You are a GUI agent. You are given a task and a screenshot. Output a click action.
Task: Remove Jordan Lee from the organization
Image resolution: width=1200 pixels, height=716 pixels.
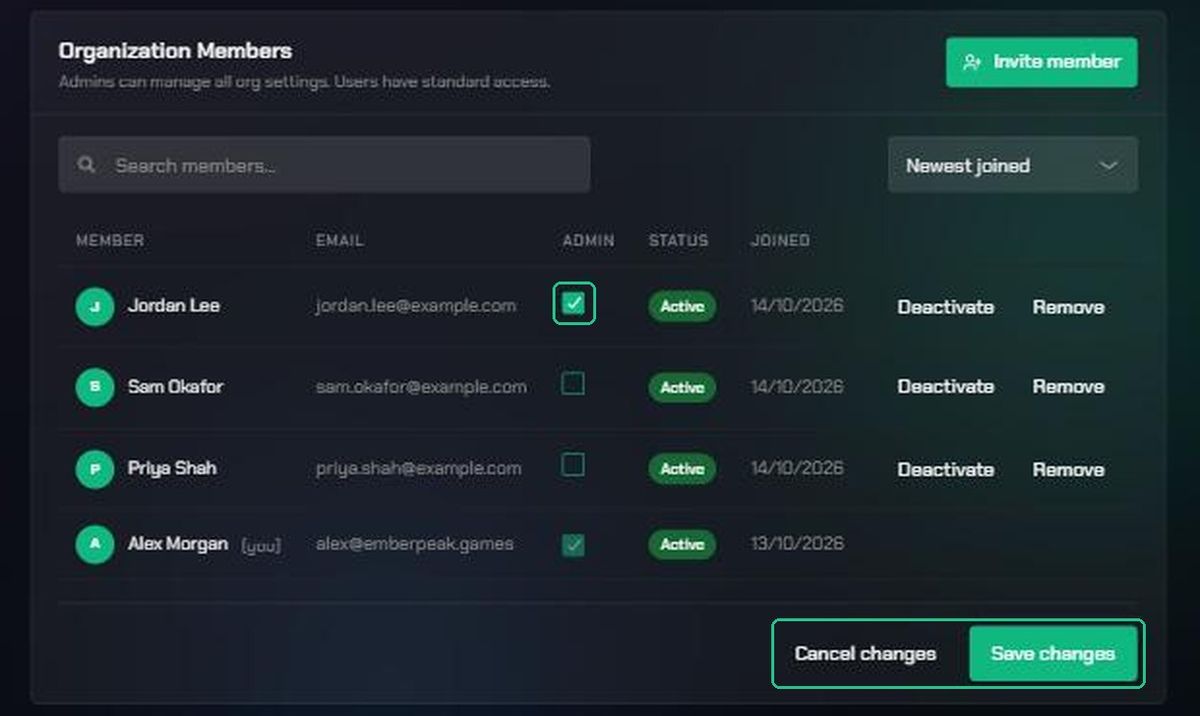(1068, 307)
